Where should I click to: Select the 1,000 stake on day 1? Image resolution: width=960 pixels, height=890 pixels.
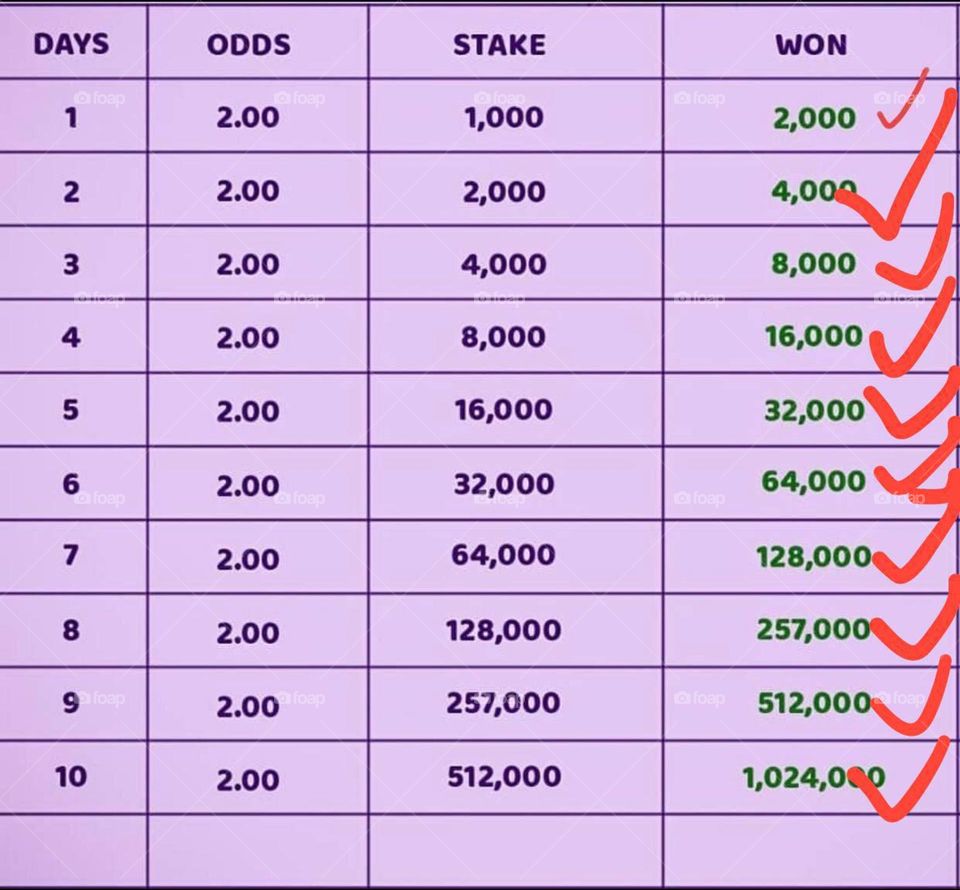click(503, 118)
